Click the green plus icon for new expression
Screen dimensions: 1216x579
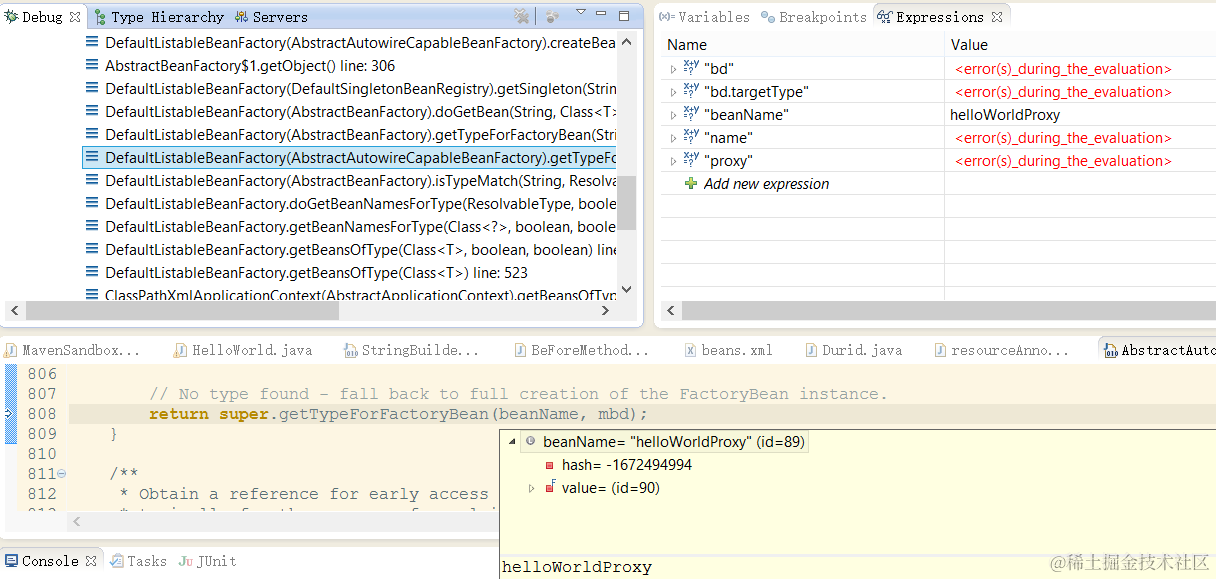click(691, 184)
